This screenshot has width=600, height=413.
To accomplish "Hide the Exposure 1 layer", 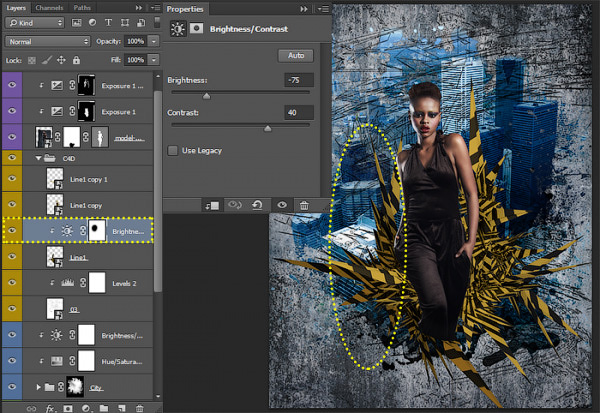I will pyautogui.click(x=12, y=111).
